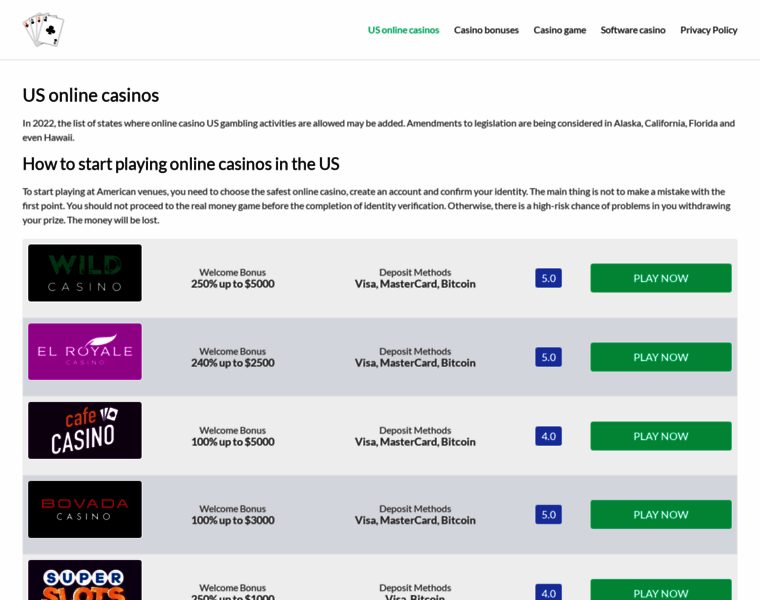The width and height of the screenshot is (760, 600).
Task: Click El Royale's 240% welcome bonus text
Action: tap(232, 363)
